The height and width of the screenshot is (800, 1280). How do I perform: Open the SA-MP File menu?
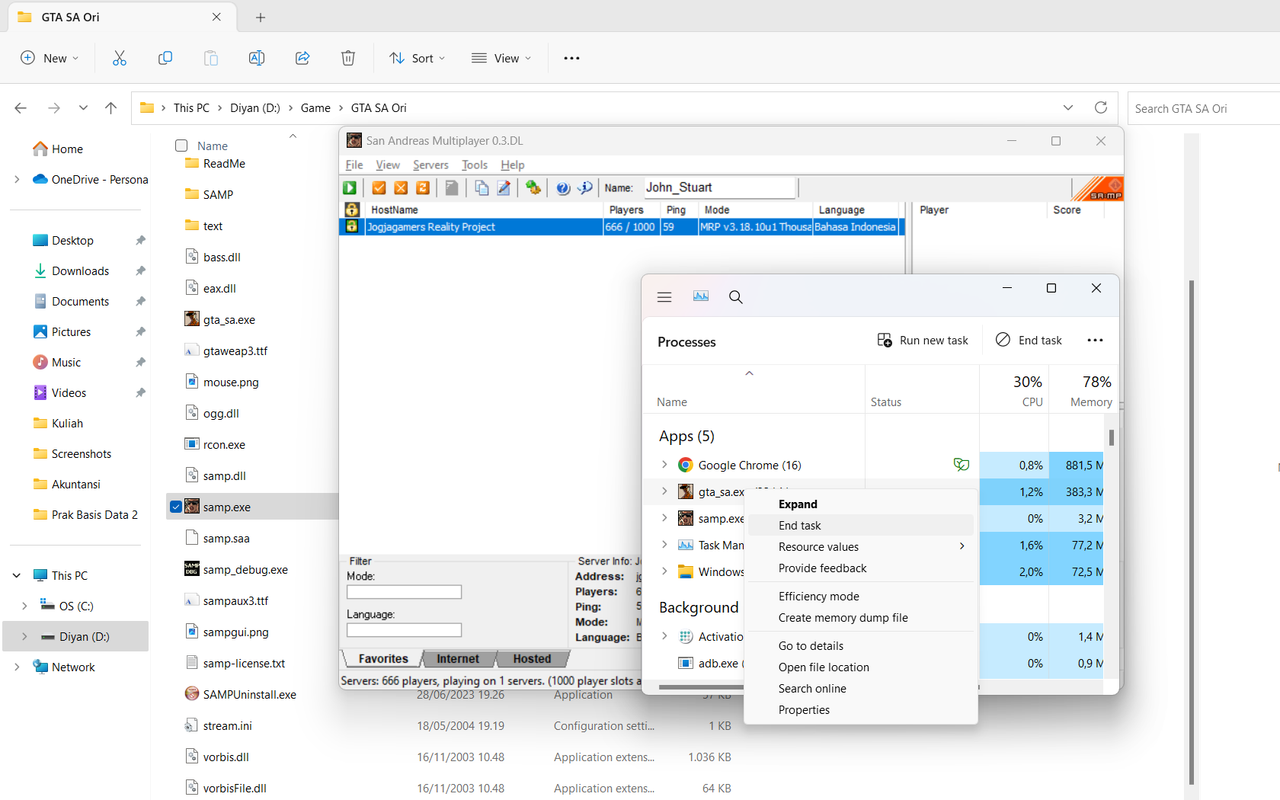point(354,165)
